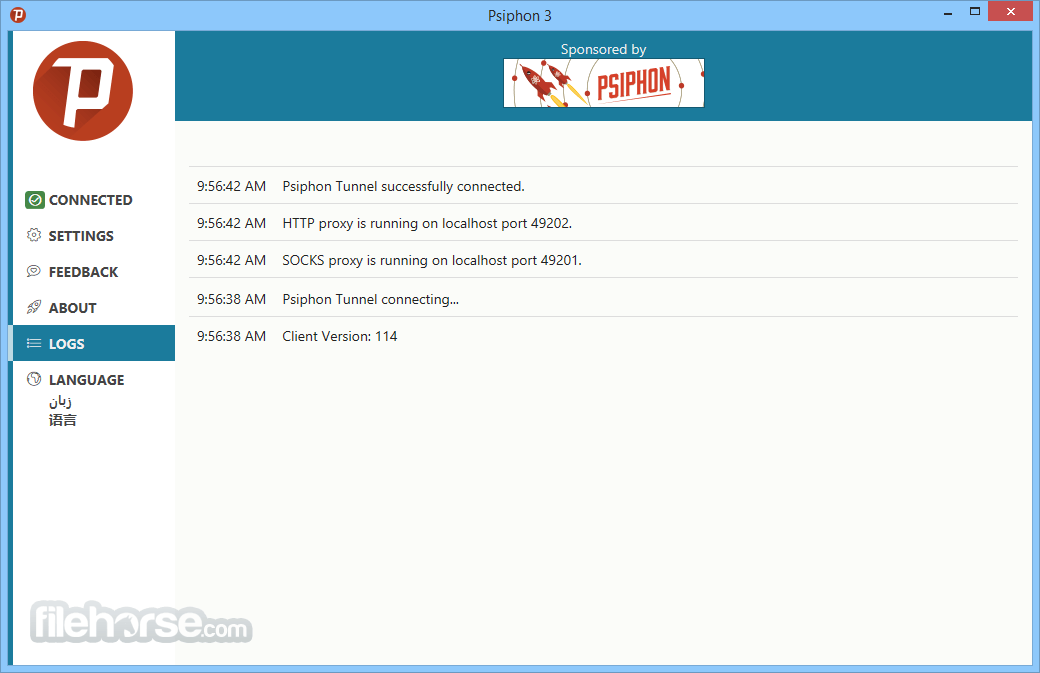The width and height of the screenshot is (1040, 673).
Task: Go to the ABOUT tab
Action: (94, 308)
